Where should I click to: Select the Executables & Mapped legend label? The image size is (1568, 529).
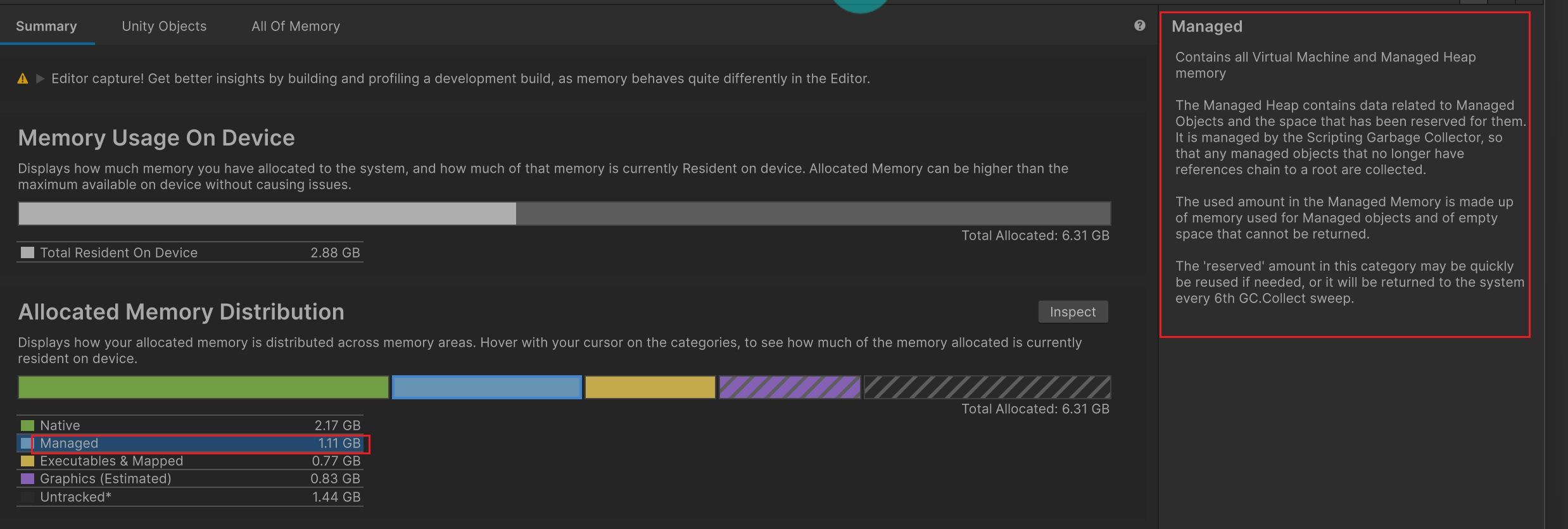click(x=111, y=461)
